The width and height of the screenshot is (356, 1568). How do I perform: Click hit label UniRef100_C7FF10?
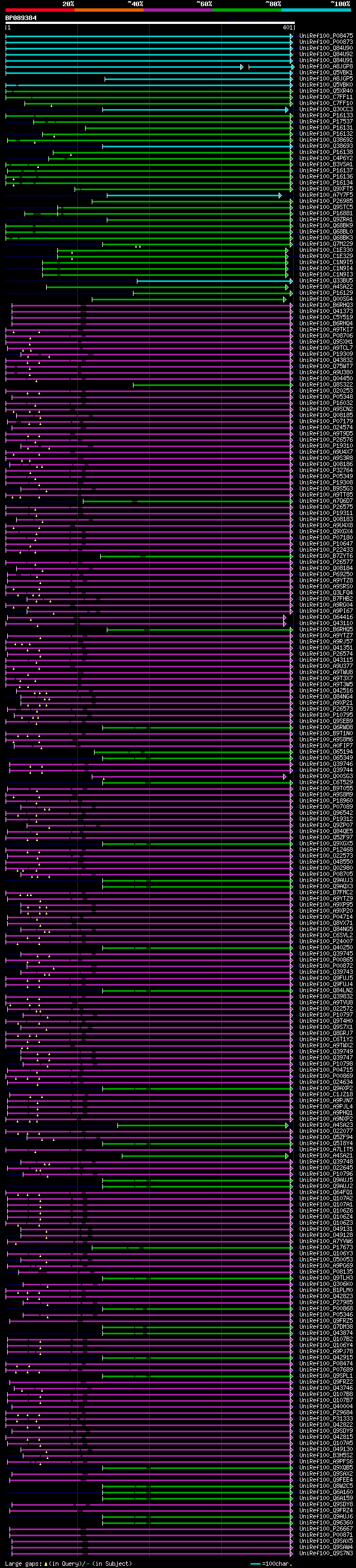326,103
